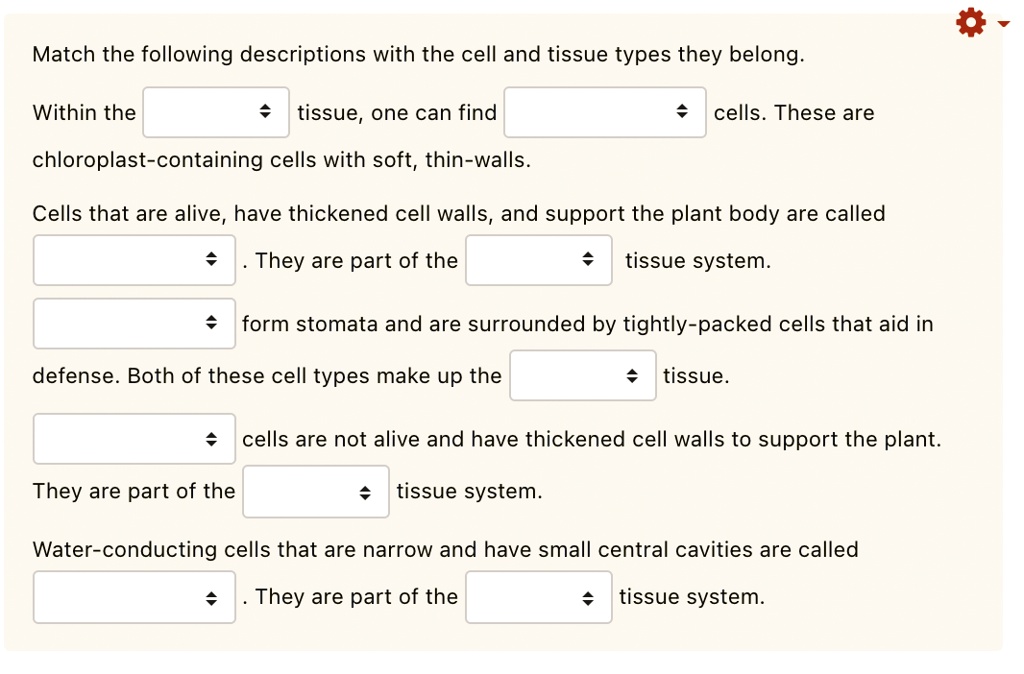This screenshot has width=1024, height=674.
Task: Open the cells dropdown after "one can find"
Action: pyautogui.click(x=605, y=112)
